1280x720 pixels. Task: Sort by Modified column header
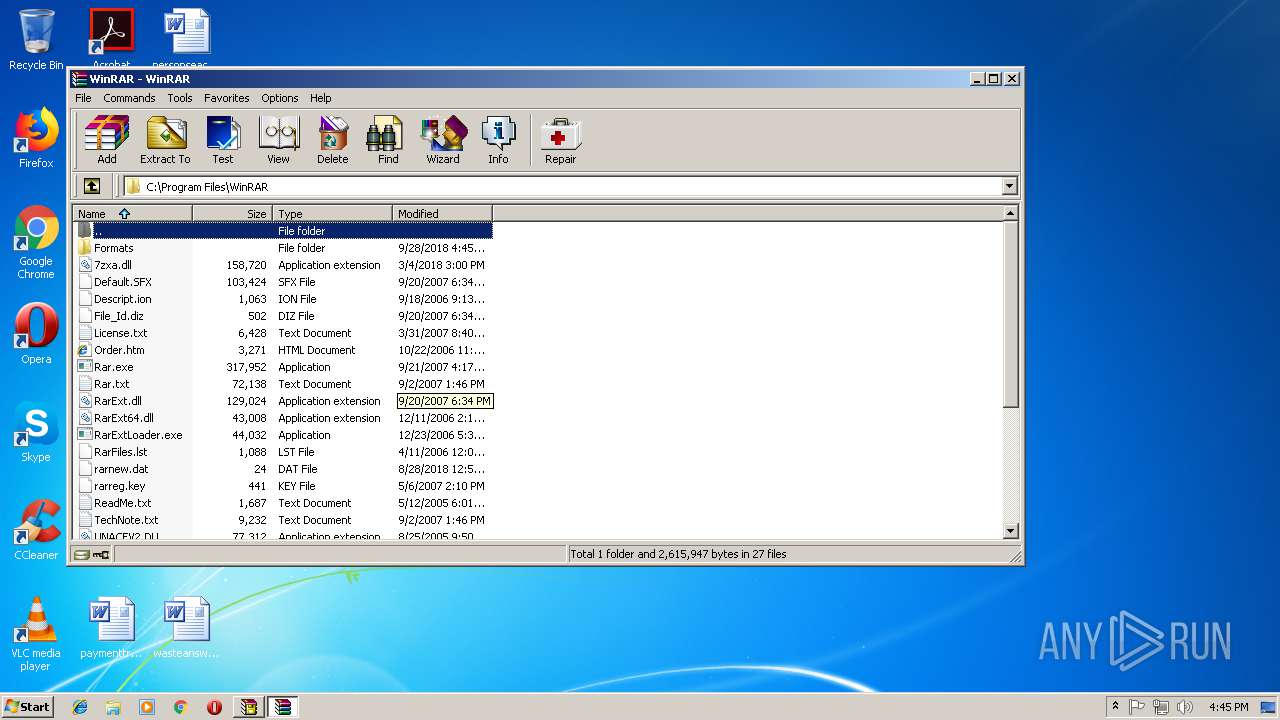443,213
